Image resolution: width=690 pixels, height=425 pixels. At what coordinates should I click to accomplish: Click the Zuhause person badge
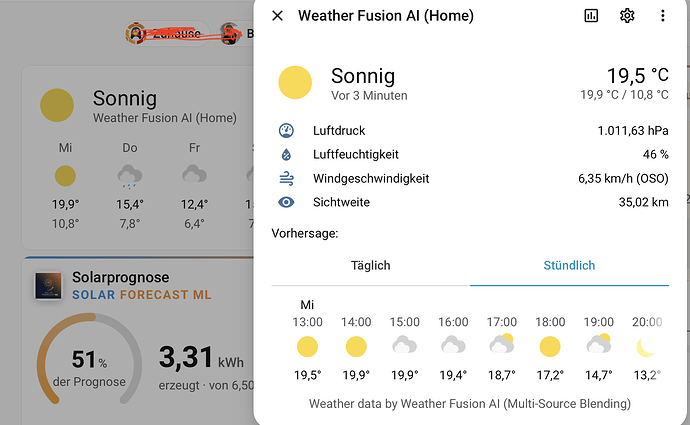point(167,33)
